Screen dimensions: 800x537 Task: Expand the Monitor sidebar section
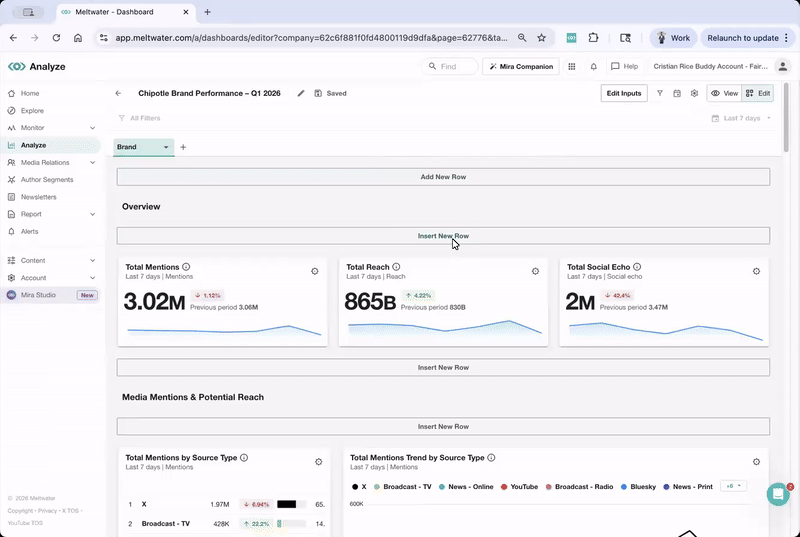[92, 128]
